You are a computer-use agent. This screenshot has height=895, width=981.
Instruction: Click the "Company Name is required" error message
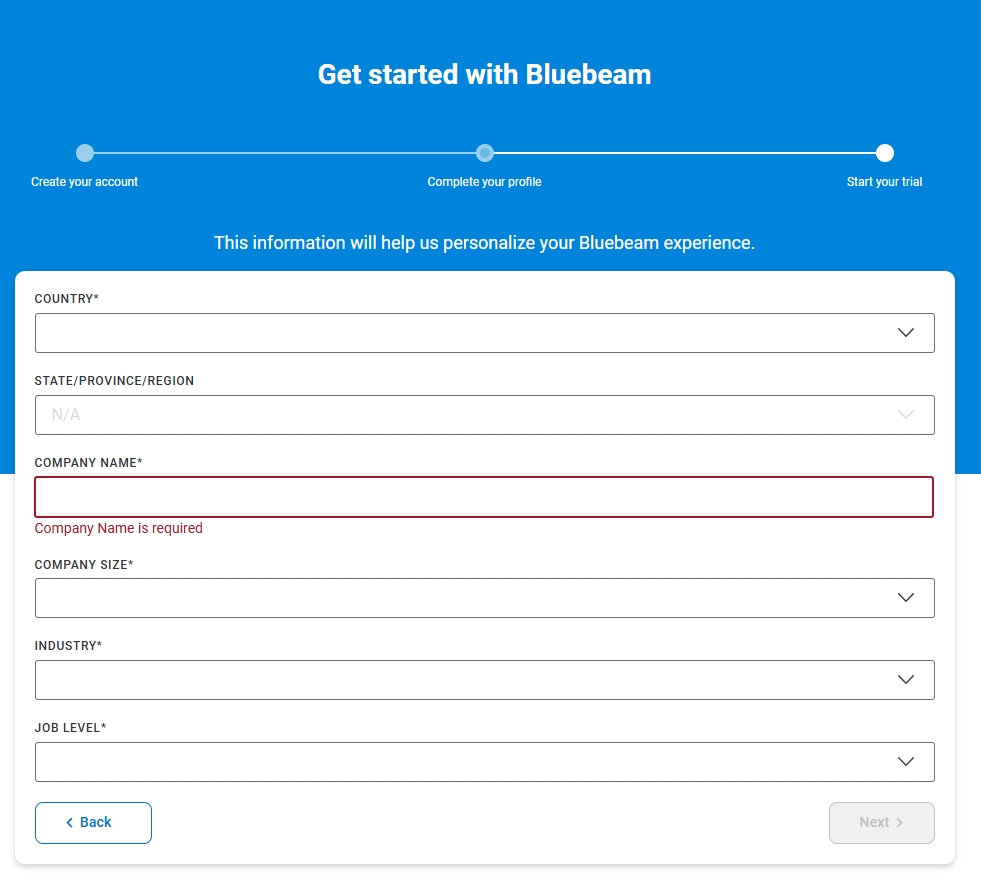click(x=119, y=528)
